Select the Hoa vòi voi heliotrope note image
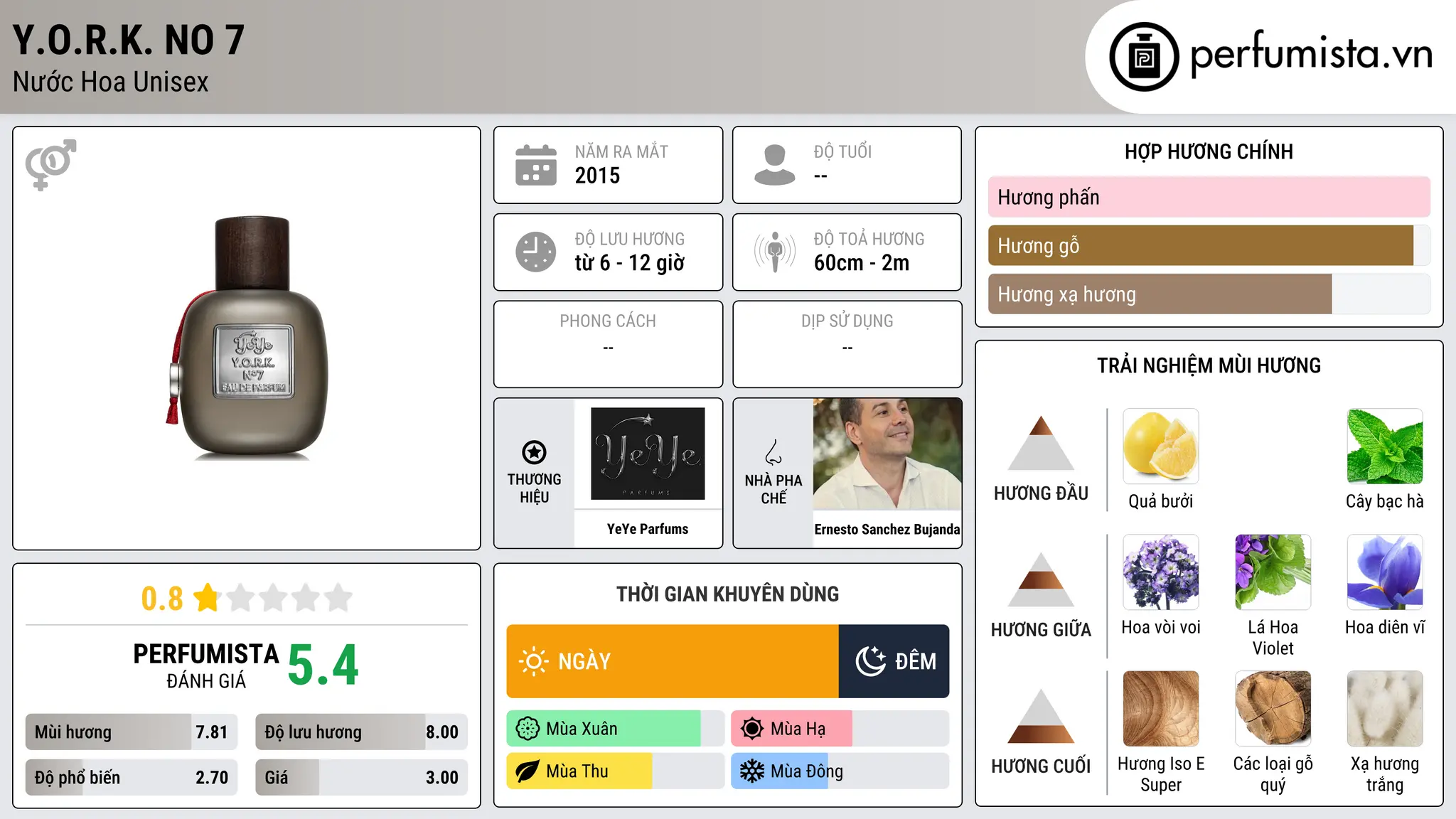Screen dimensions: 1456x819 [x=1161, y=572]
